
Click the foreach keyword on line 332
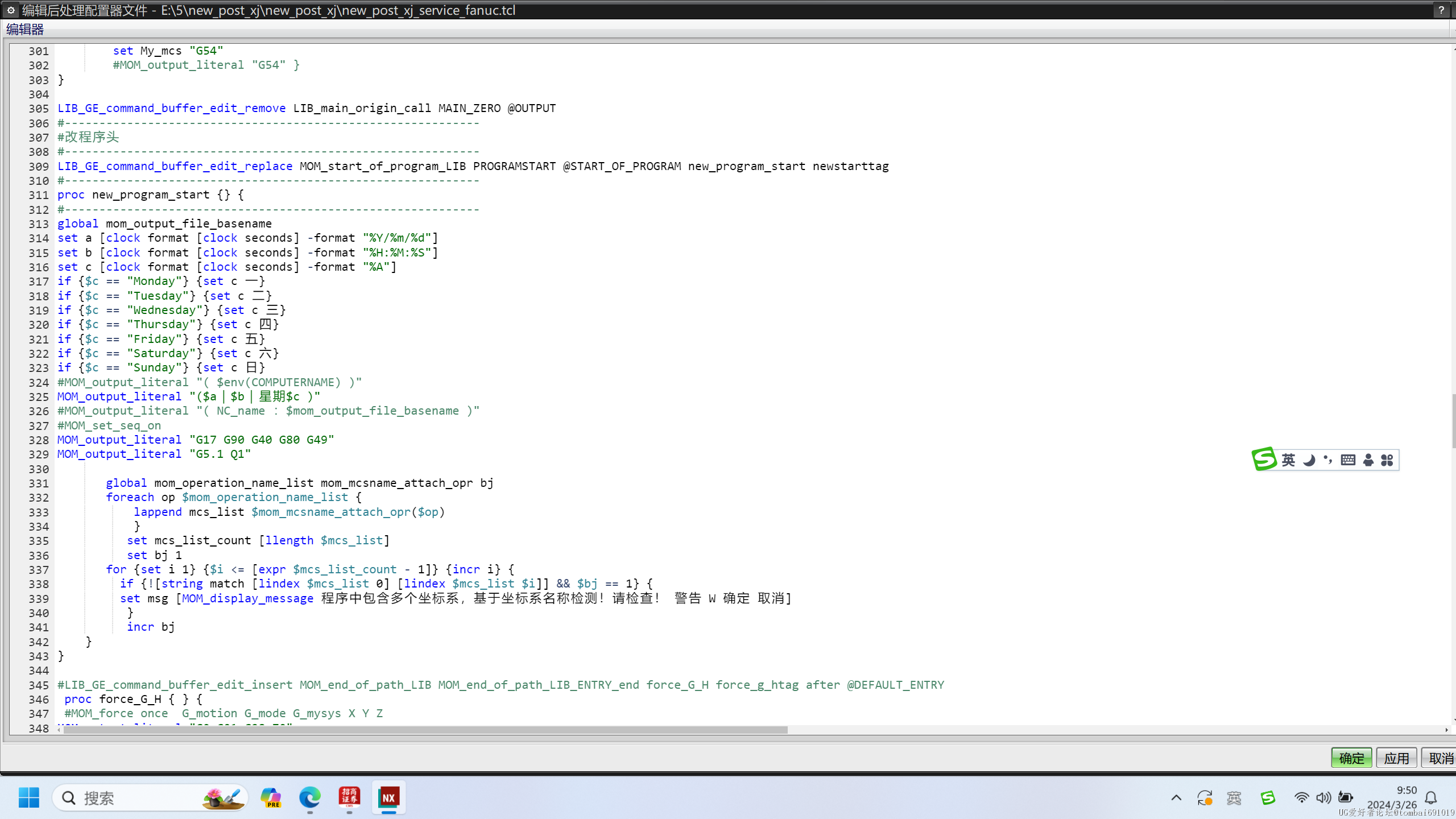(x=130, y=497)
